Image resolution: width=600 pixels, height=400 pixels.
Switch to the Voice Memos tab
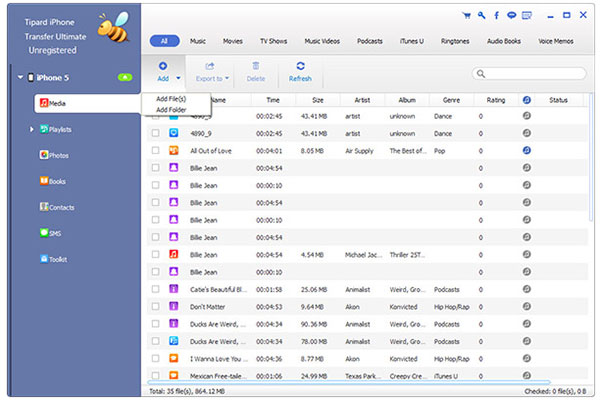pyautogui.click(x=556, y=41)
